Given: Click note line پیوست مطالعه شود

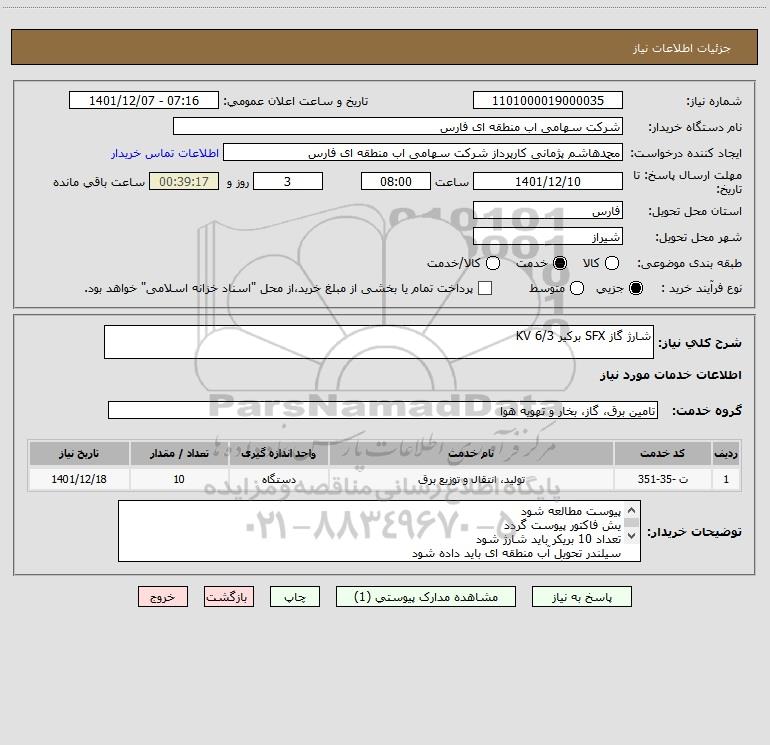Looking at the screenshot, I should tap(571, 512).
